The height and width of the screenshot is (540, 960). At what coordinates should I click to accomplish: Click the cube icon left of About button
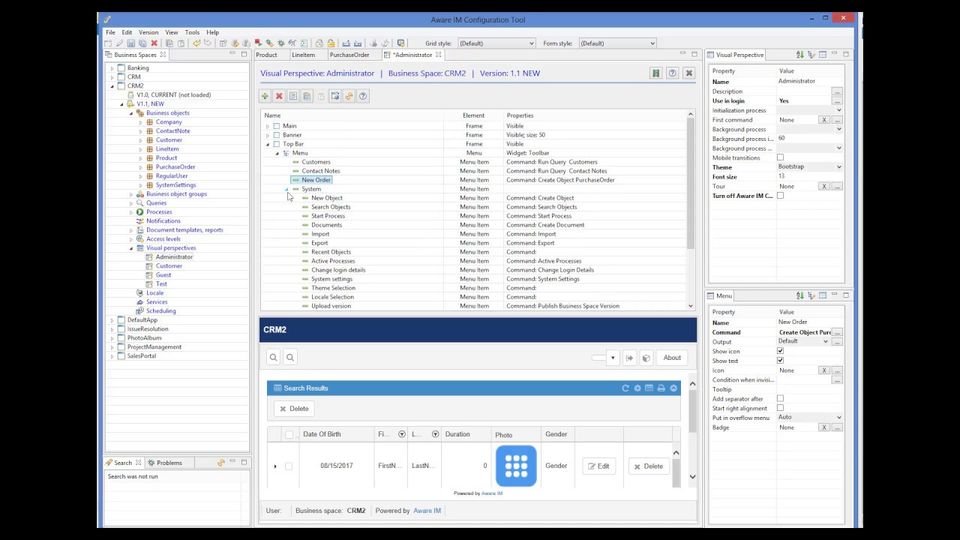(646, 358)
